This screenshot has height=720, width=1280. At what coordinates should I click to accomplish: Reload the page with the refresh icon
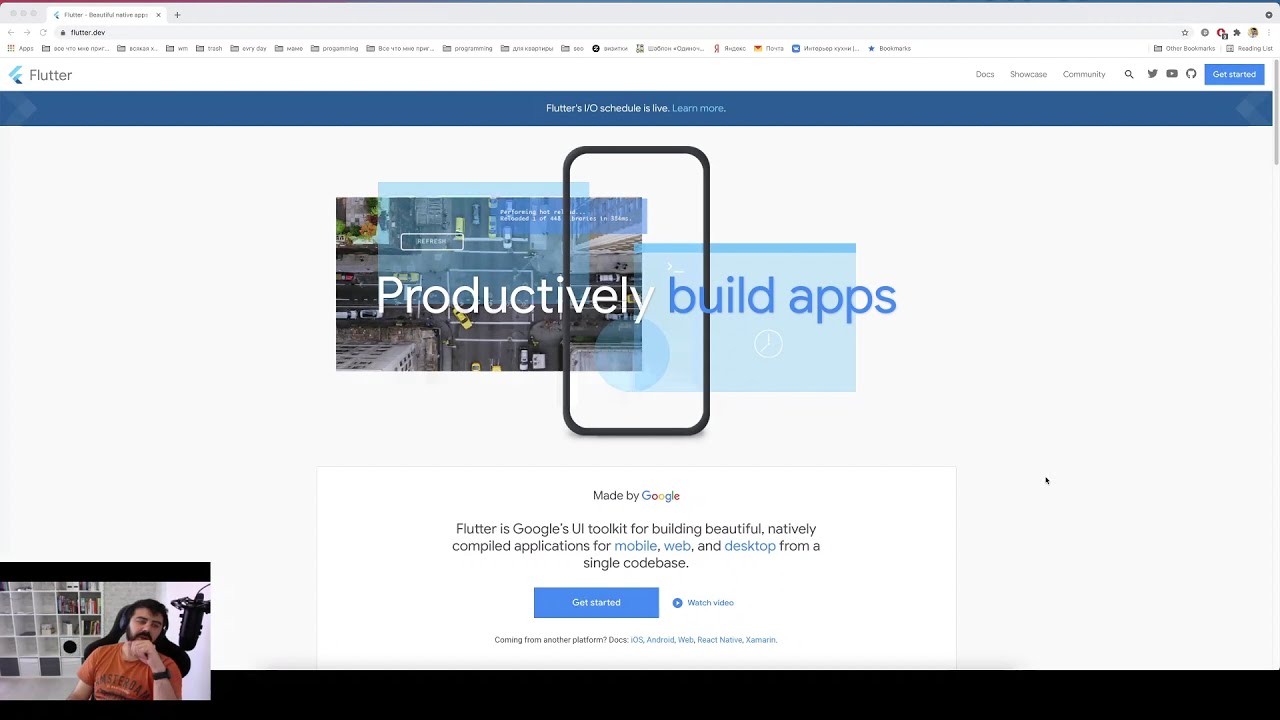pyautogui.click(x=43, y=32)
